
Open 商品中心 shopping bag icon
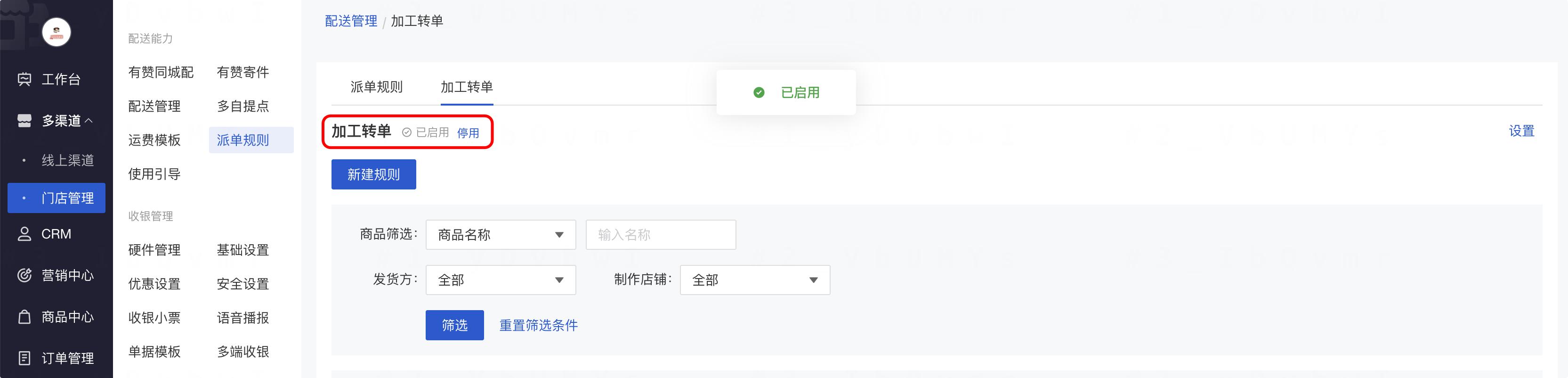pos(24,317)
